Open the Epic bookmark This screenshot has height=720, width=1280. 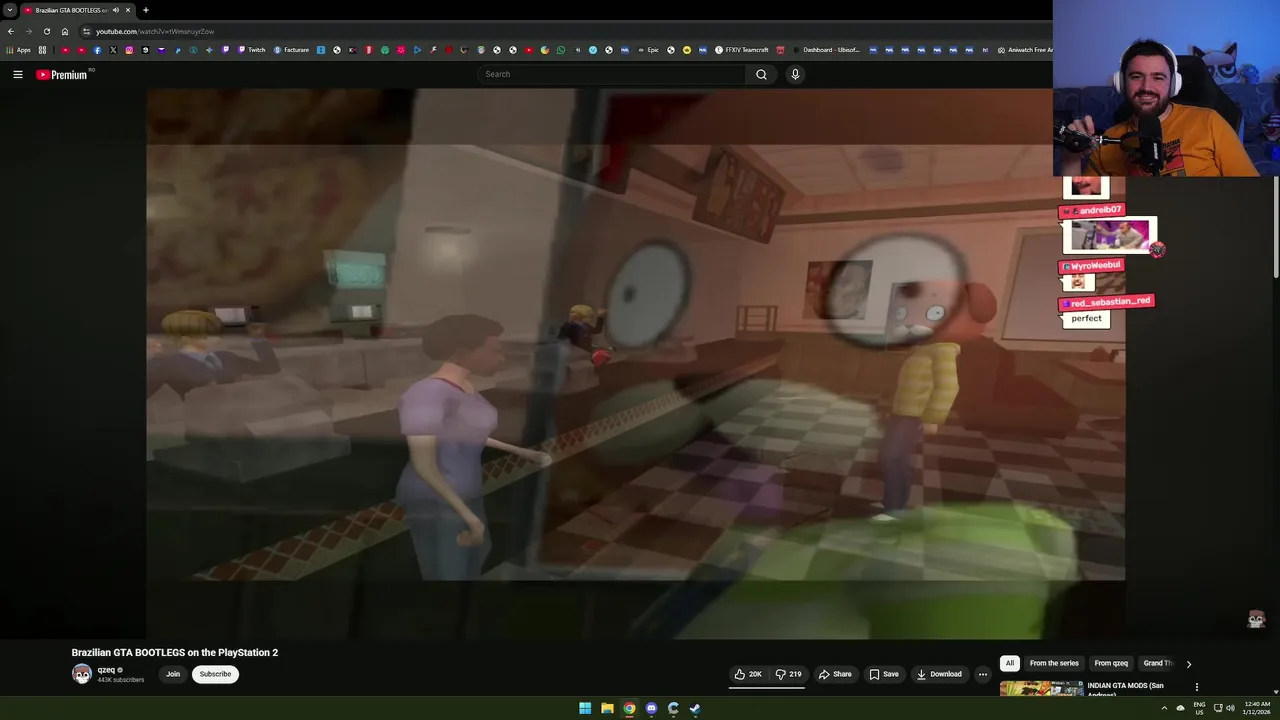(x=648, y=50)
